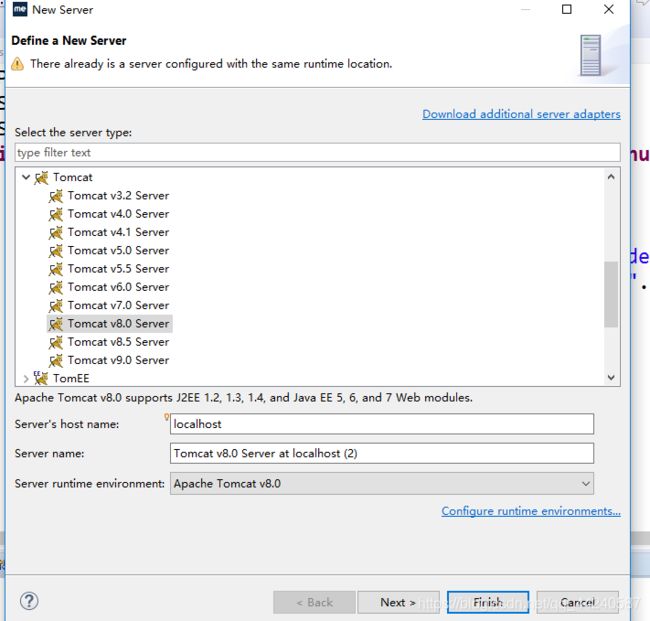Click the MyEclipse 'me' title bar icon

point(20,9)
